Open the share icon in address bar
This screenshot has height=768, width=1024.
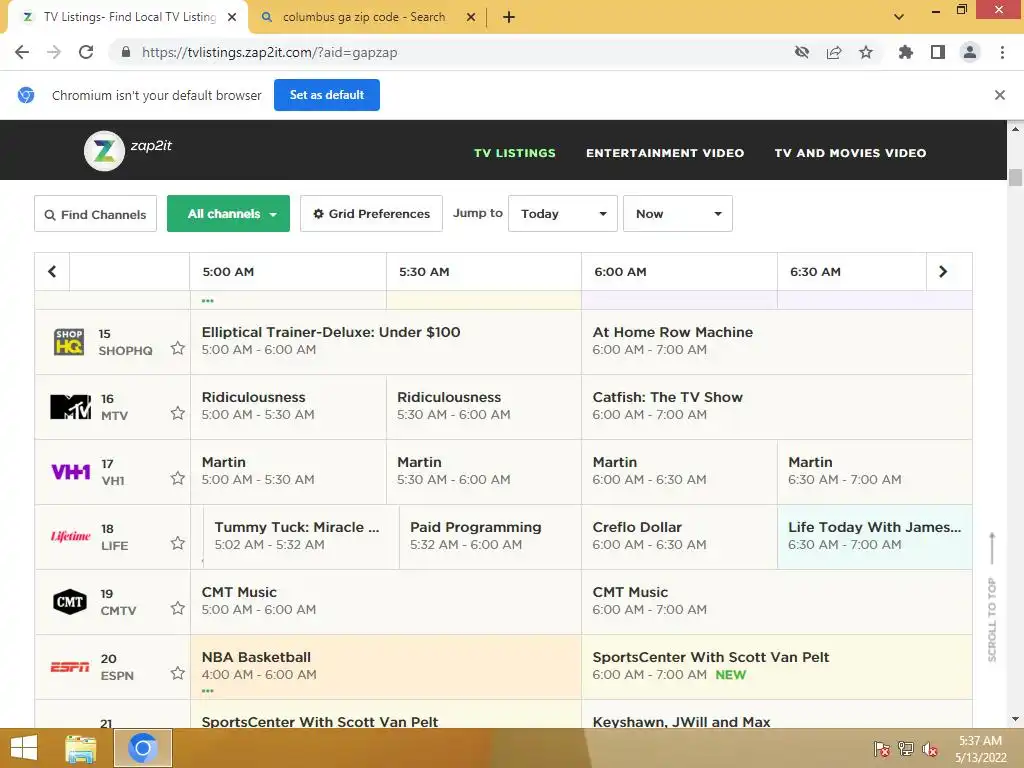[x=834, y=52]
